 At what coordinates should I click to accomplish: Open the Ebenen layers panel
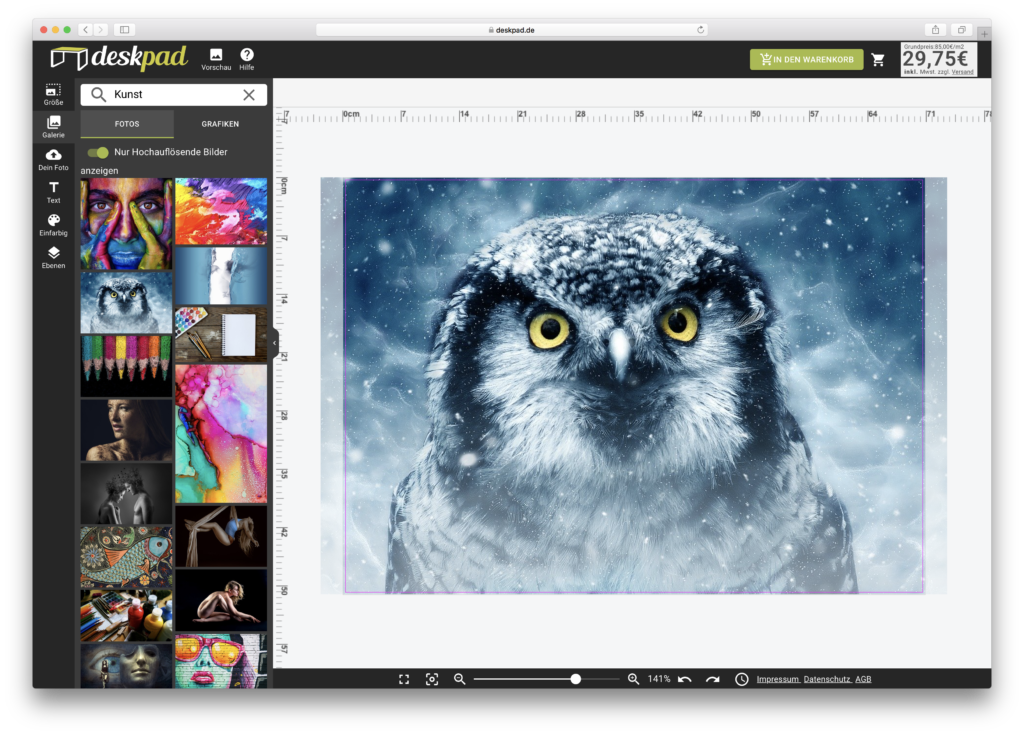tap(53, 258)
